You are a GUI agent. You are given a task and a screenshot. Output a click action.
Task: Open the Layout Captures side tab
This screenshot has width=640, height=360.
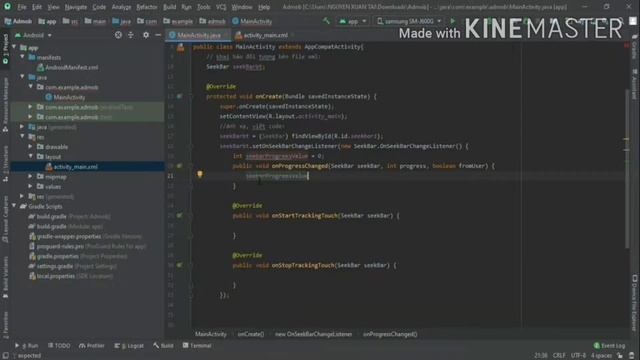coord(5,220)
